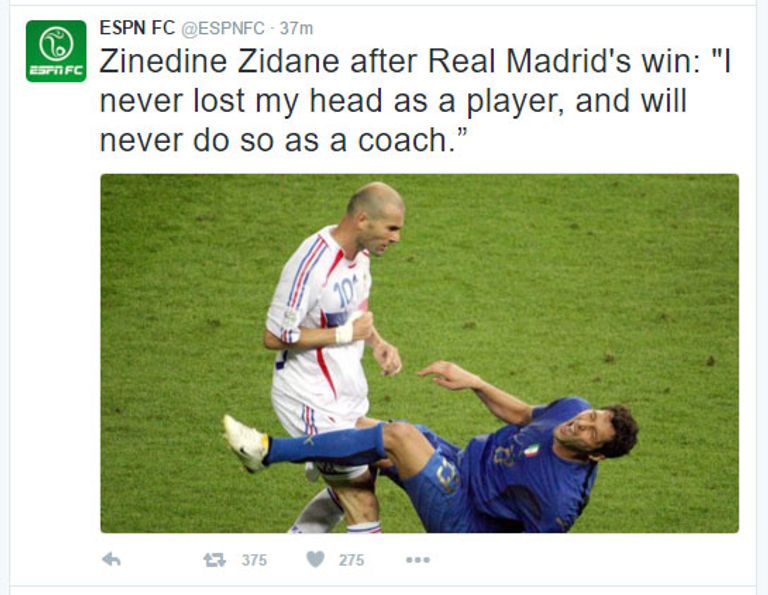768x595 pixels.
Task: Click the 'ESPN FC' wordmark inside the avatar
Action: pos(56,71)
